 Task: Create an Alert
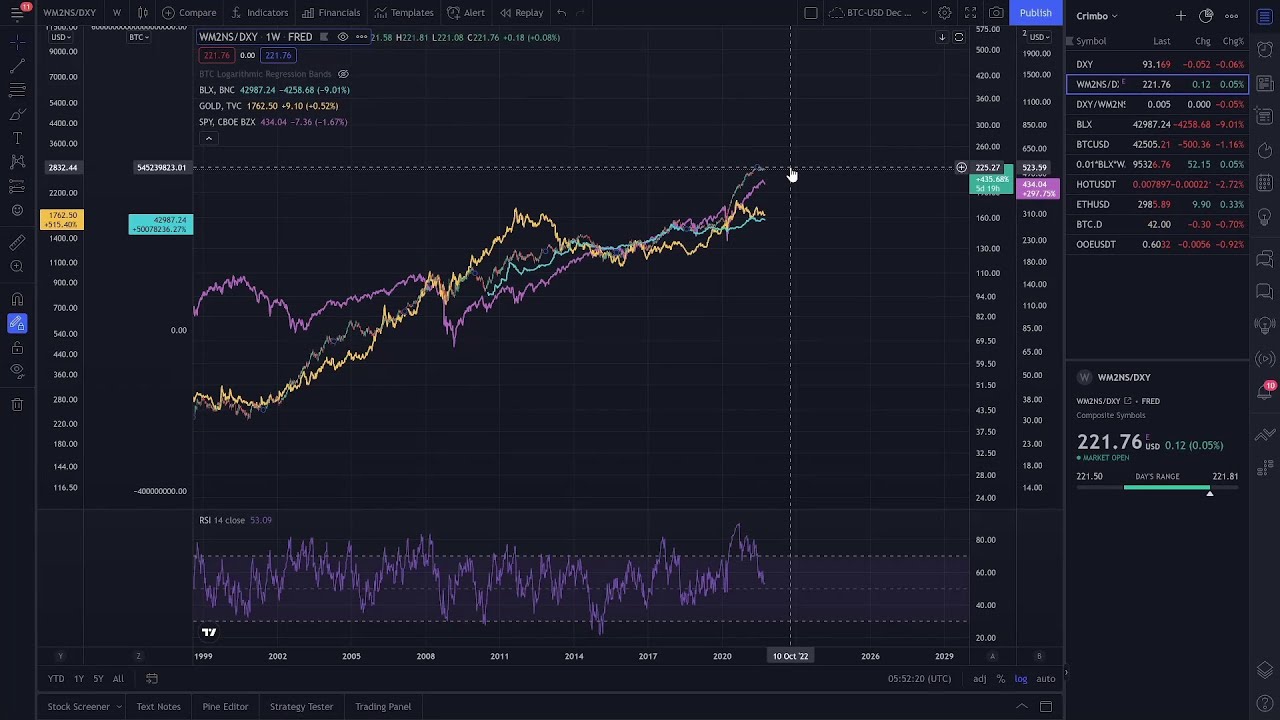click(466, 12)
